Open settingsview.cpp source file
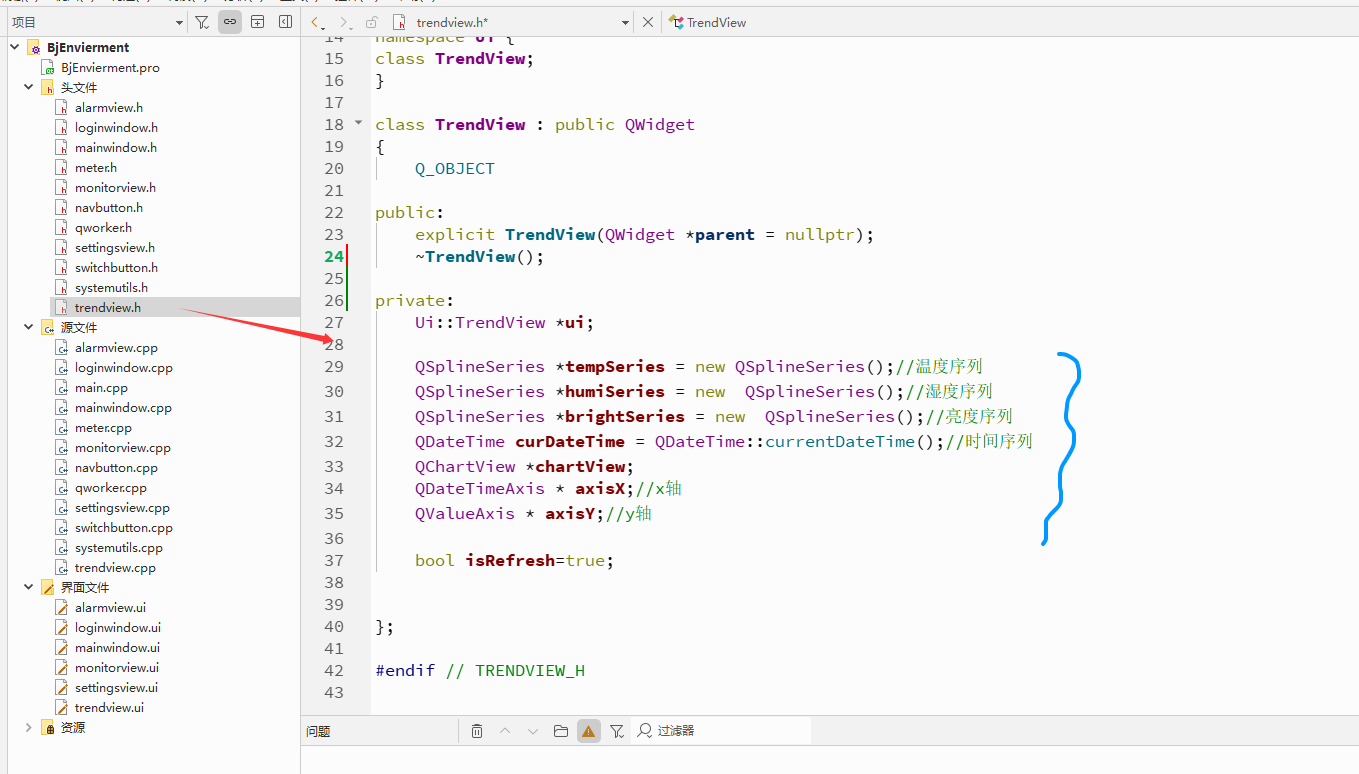The height and width of the screenshot is (774, 1359). (122, 507)
